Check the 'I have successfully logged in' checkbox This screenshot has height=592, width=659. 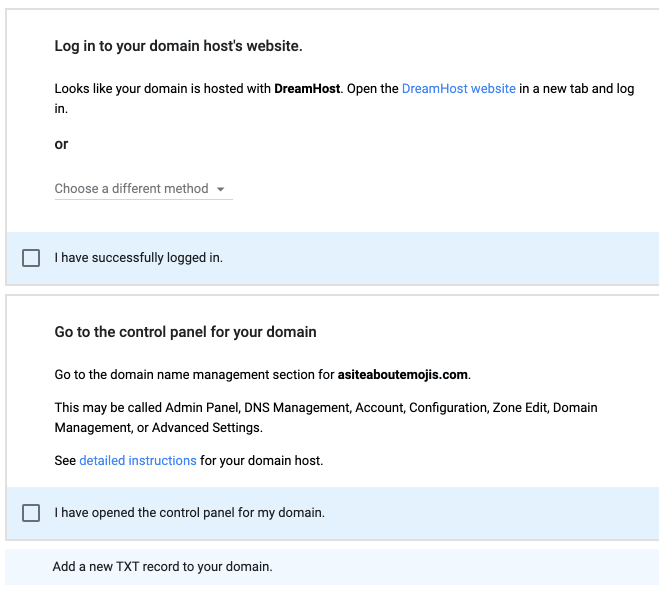[x=32, y=258]
